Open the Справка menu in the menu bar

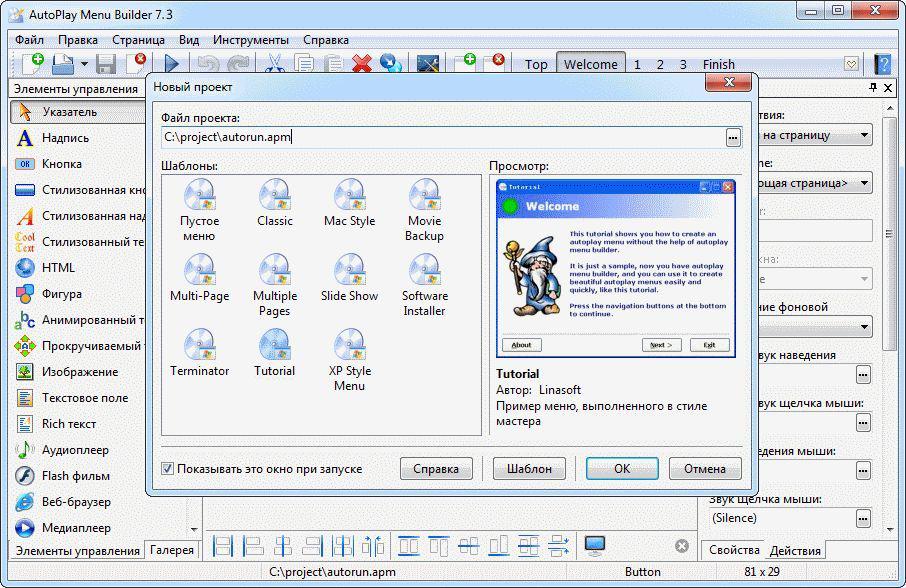click(x=326, y=40)
